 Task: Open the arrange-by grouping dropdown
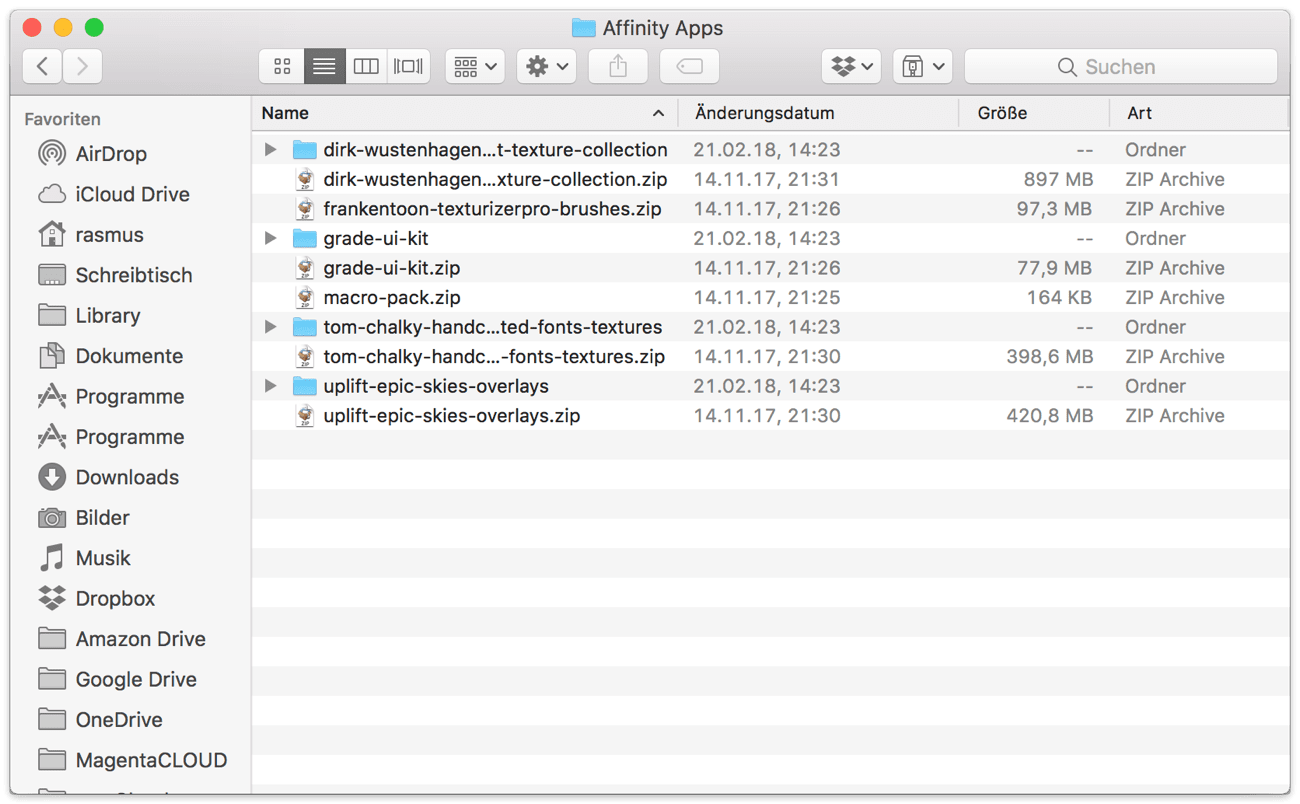475,66
